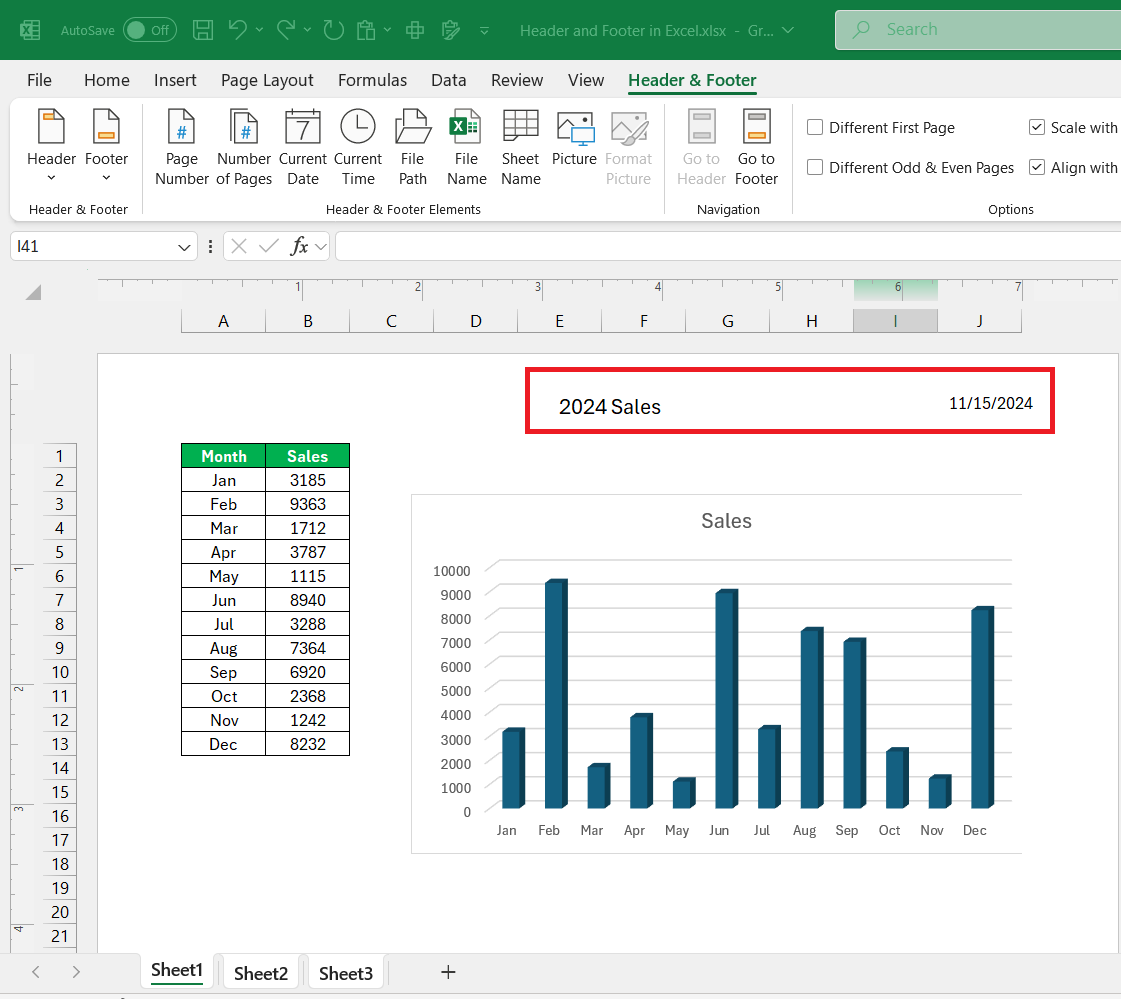Expand the fx function dropdown arrow
Image resolution: width=1121 pixels, height=999 pixels.
(321, 247)
